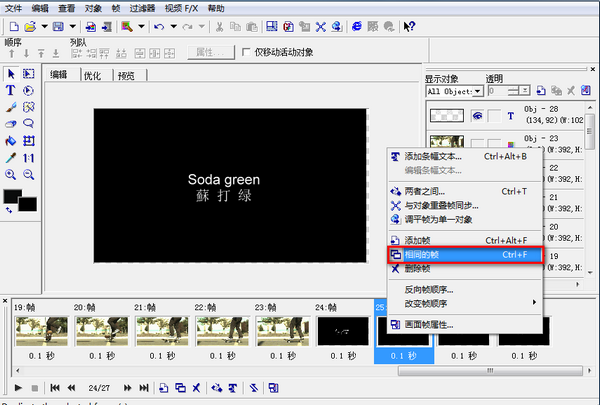Toggle lock box for Obj - 23
The width and height of the screenshot is (600, 405).
click(x=494, y=144)
